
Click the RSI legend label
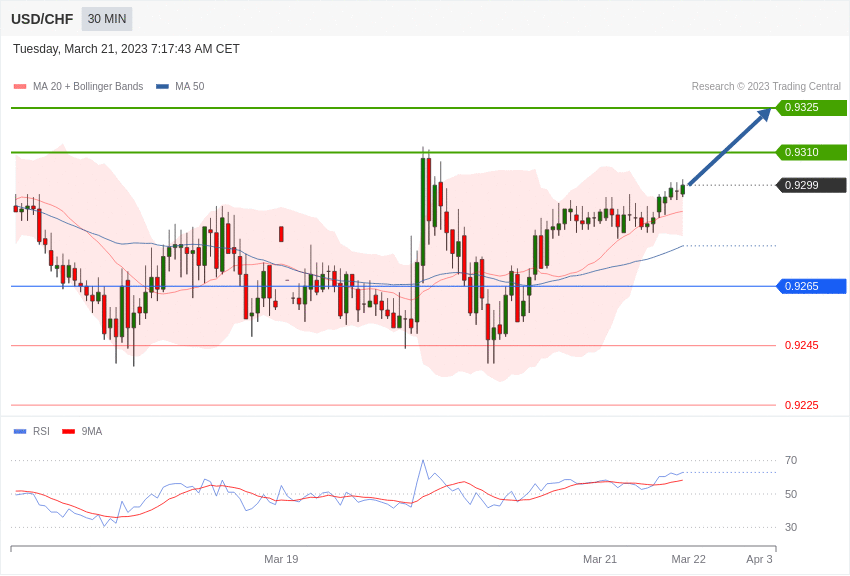41,431
